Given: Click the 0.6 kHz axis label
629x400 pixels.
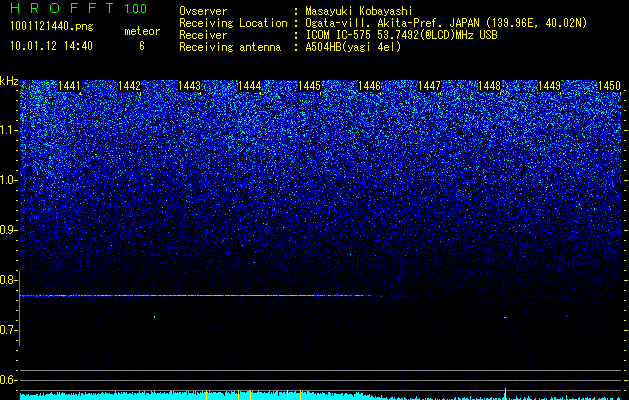Looking at the screenshot, I should [9, 380].
